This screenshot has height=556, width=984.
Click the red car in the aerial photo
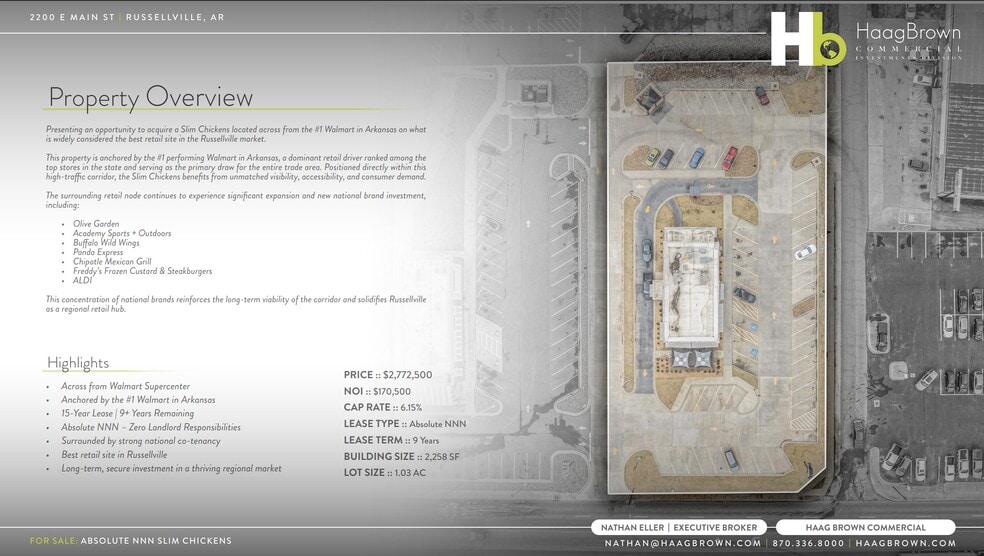[730, 157]
